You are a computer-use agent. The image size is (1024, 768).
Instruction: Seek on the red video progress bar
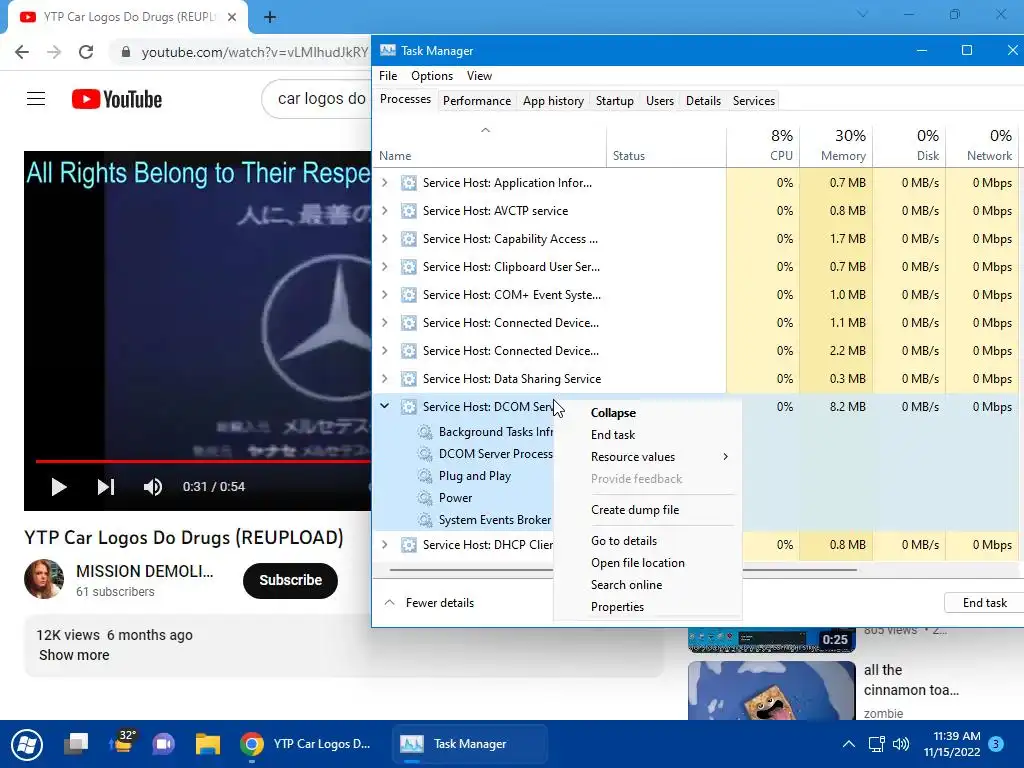(203, 461)
